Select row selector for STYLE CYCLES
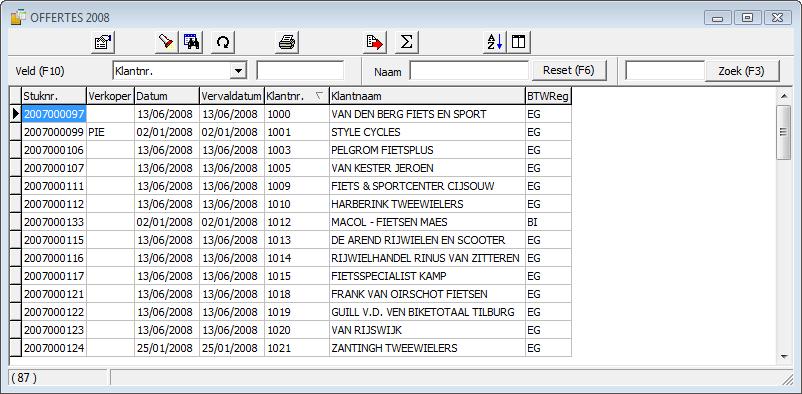The image size is (802, 394). click(15, 133)
